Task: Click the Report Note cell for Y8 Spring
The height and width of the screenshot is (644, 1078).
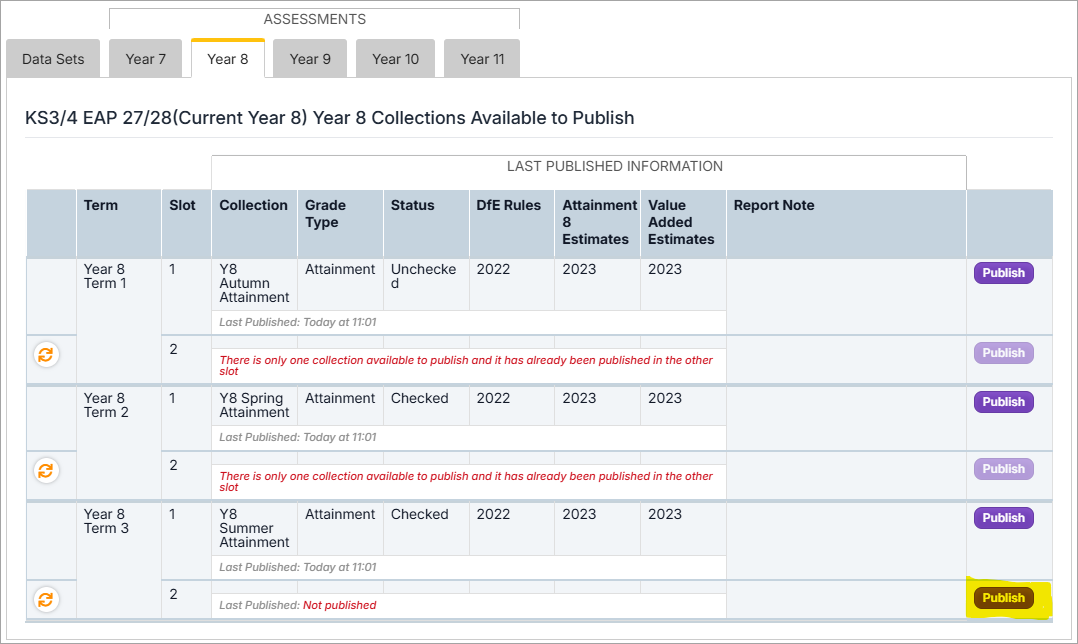Action: (845, 418)
